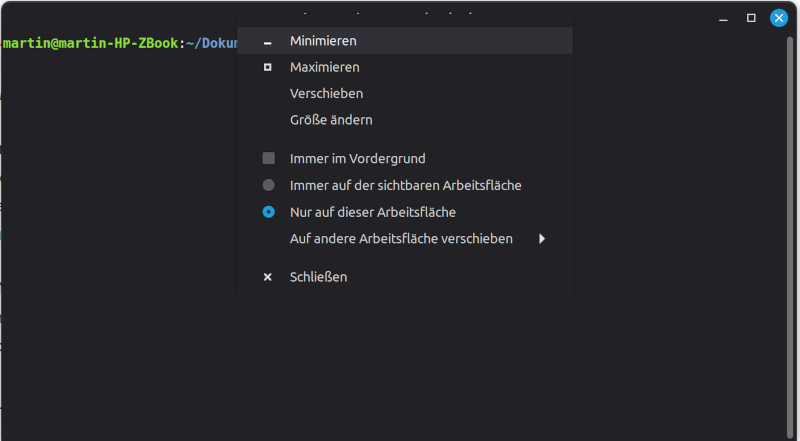Image resolution: width=800 pixels, height=441 pixels.
Task: Click the martin@martin-HP-ZBook prompt text
Action: [x=91, y=43]
